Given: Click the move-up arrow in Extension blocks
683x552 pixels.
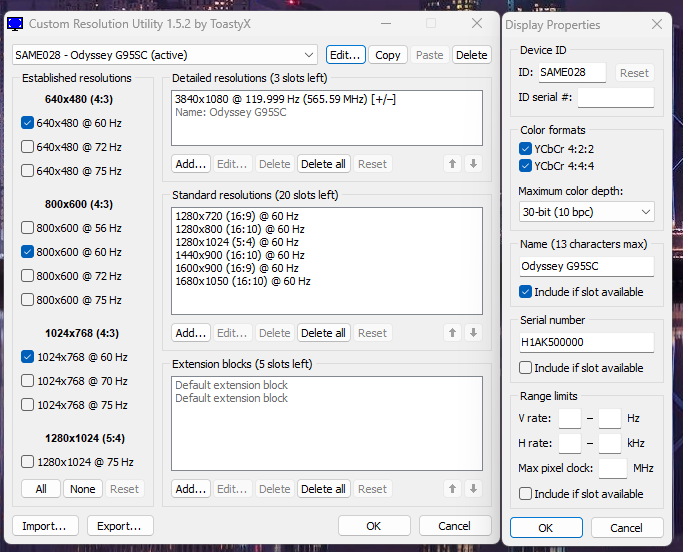Looking at the screenshot, I should (x=453, y=489).
